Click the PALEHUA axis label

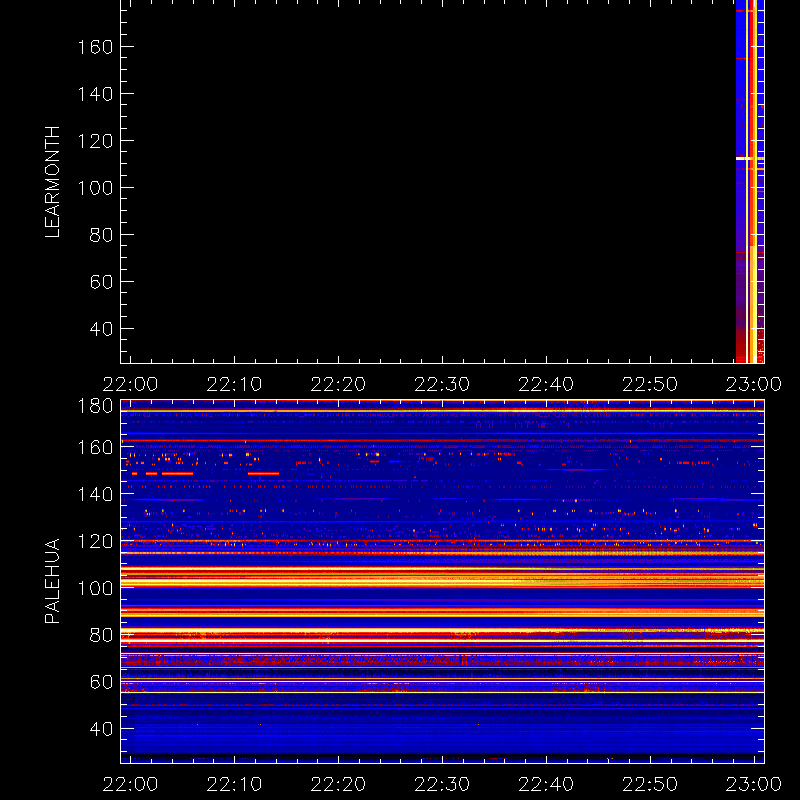pos(53,581)
